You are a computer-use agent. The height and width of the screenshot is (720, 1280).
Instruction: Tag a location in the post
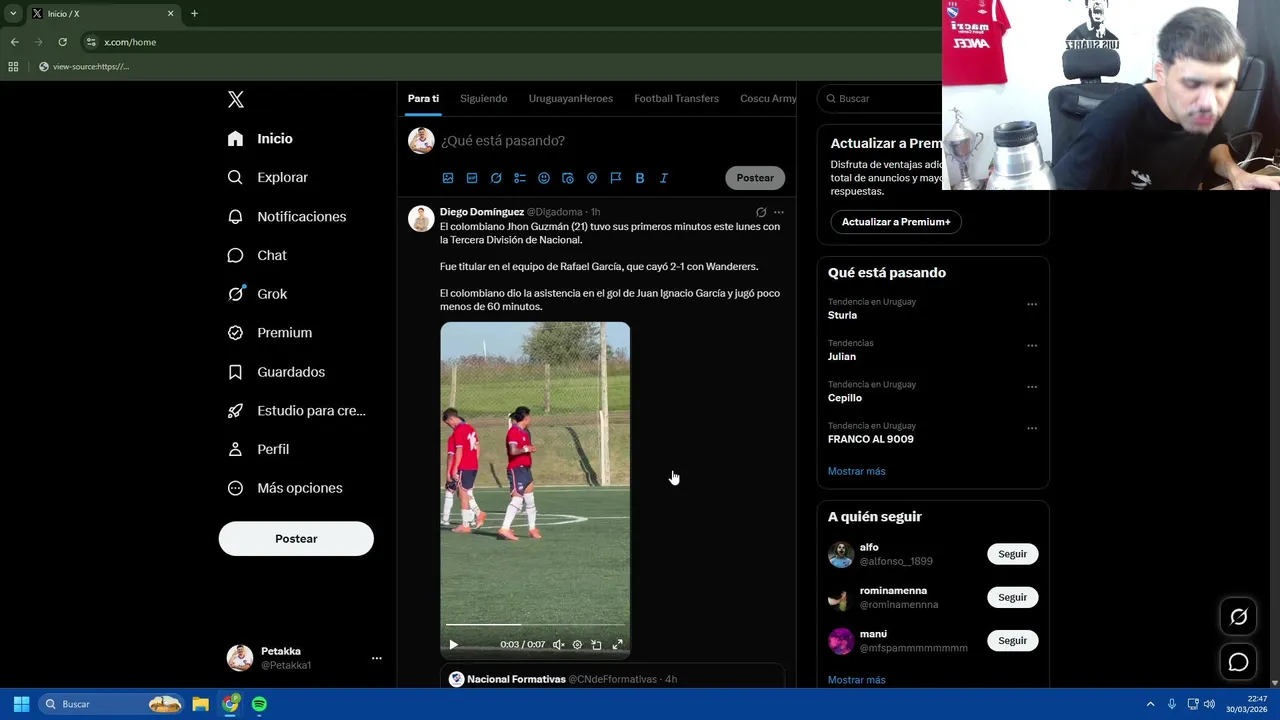(592, 178)
